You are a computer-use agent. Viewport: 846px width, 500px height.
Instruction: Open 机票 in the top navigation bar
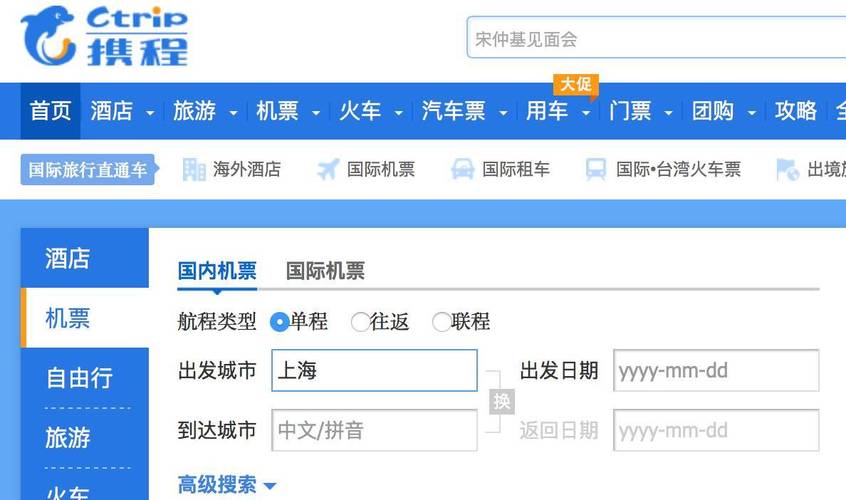[277, 111]
